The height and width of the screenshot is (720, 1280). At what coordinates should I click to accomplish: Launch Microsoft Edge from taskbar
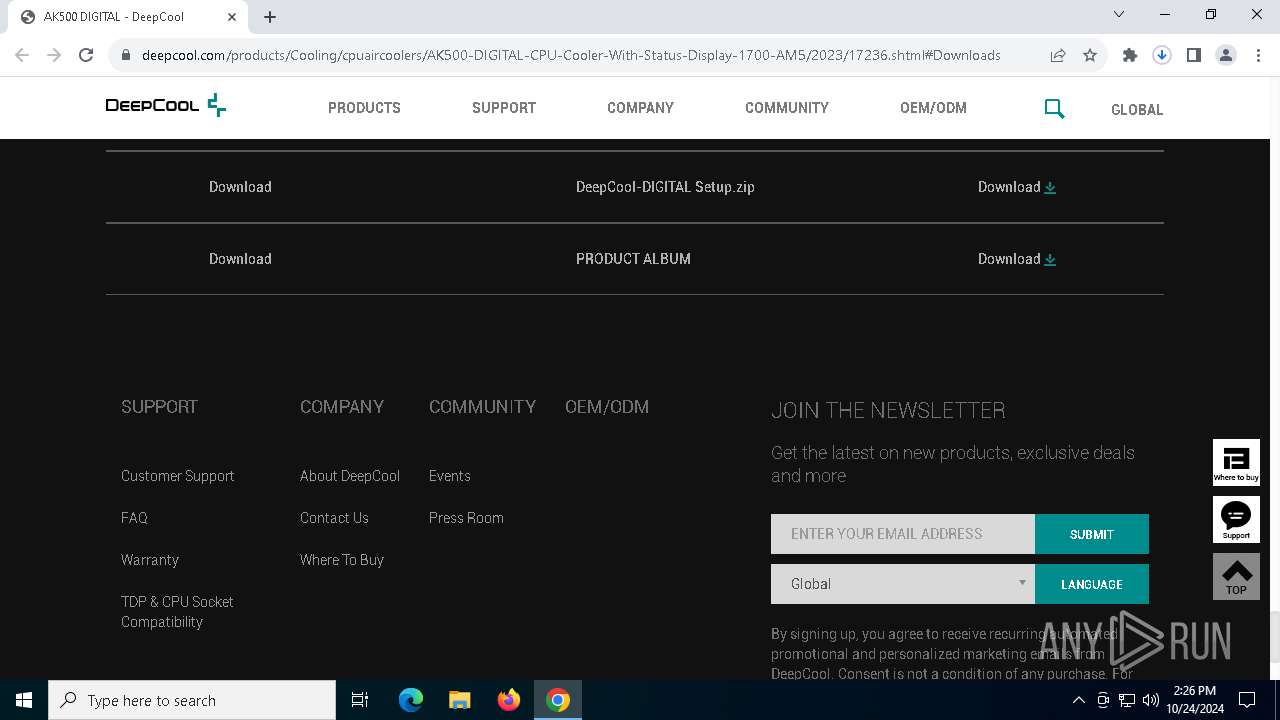[411, 700]
